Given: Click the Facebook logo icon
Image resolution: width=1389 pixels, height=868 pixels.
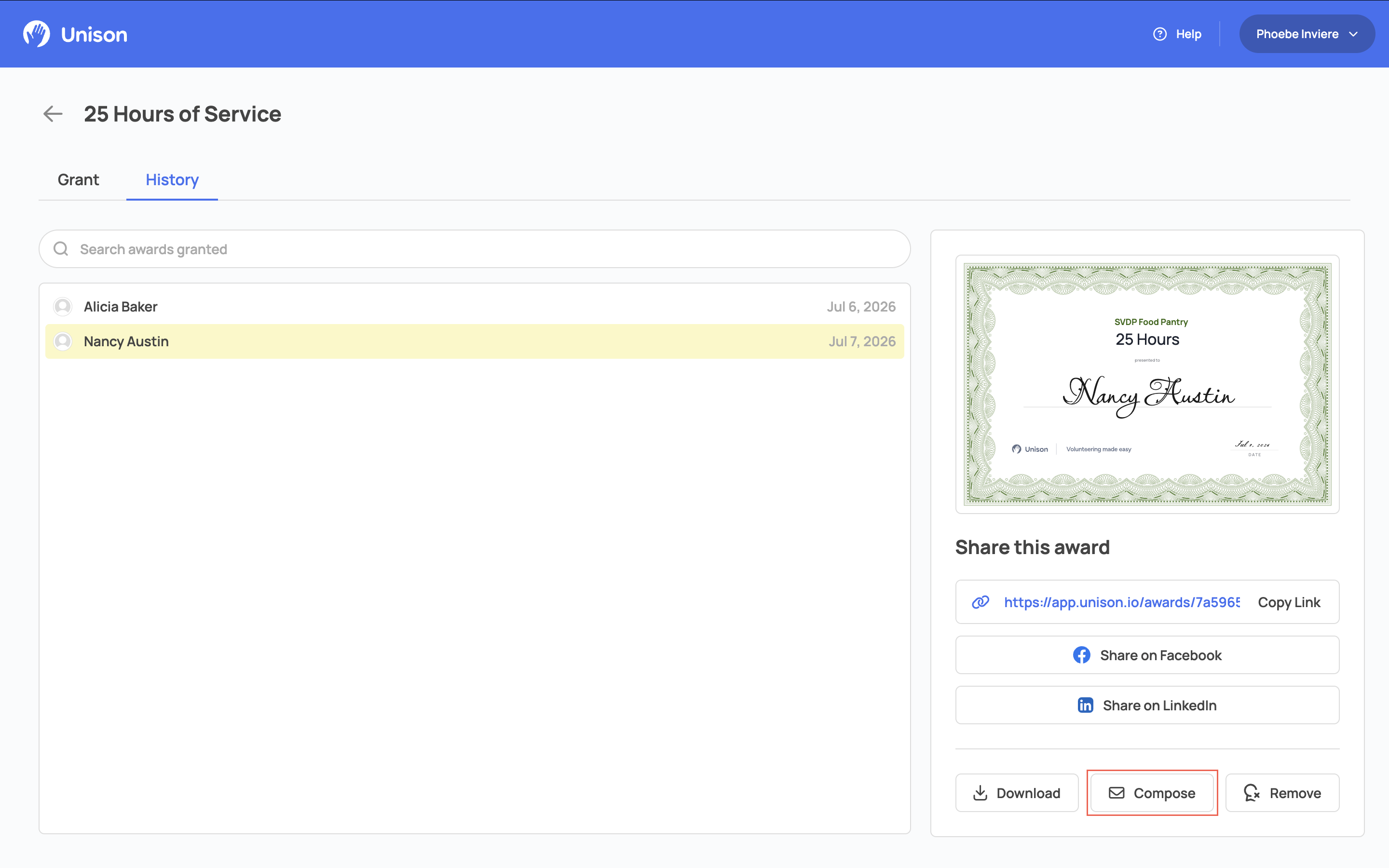Looking at the screenshot, I should coord(1081,655).
